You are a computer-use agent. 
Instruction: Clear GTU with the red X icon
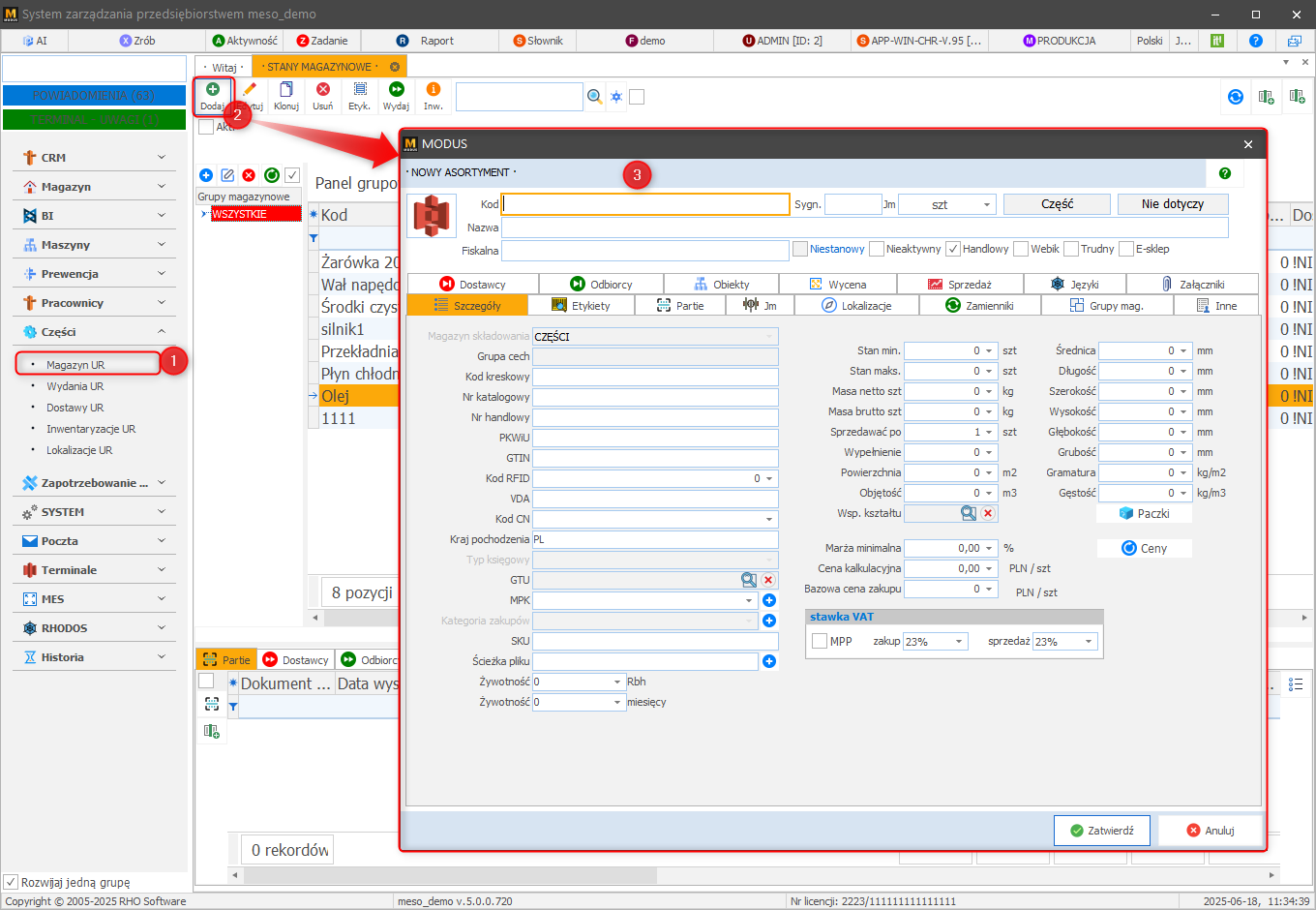coord(768,580)
